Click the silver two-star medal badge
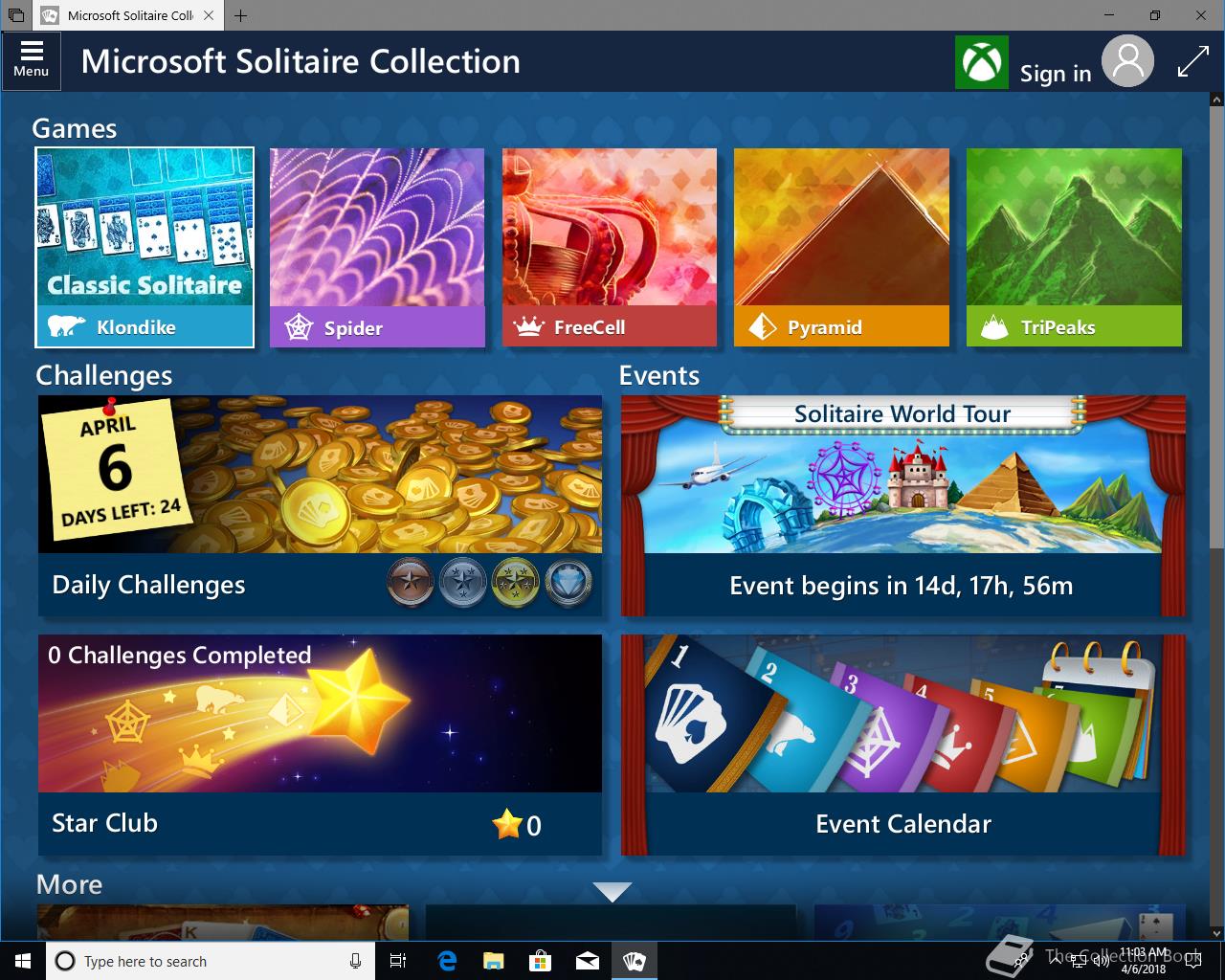This screenshot has height=980, width=1225. pyautogui.click(x=463, y=583)
